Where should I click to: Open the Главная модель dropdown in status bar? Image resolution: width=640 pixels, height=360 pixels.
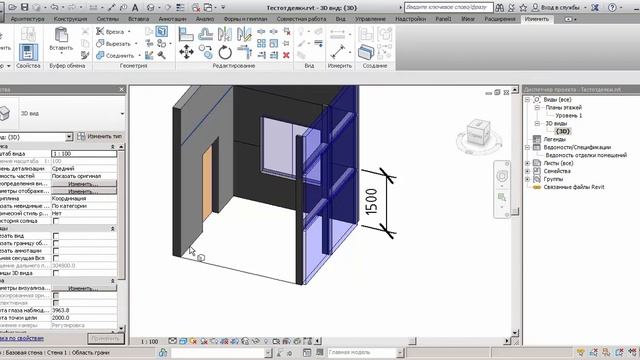(x=400, y=352)
